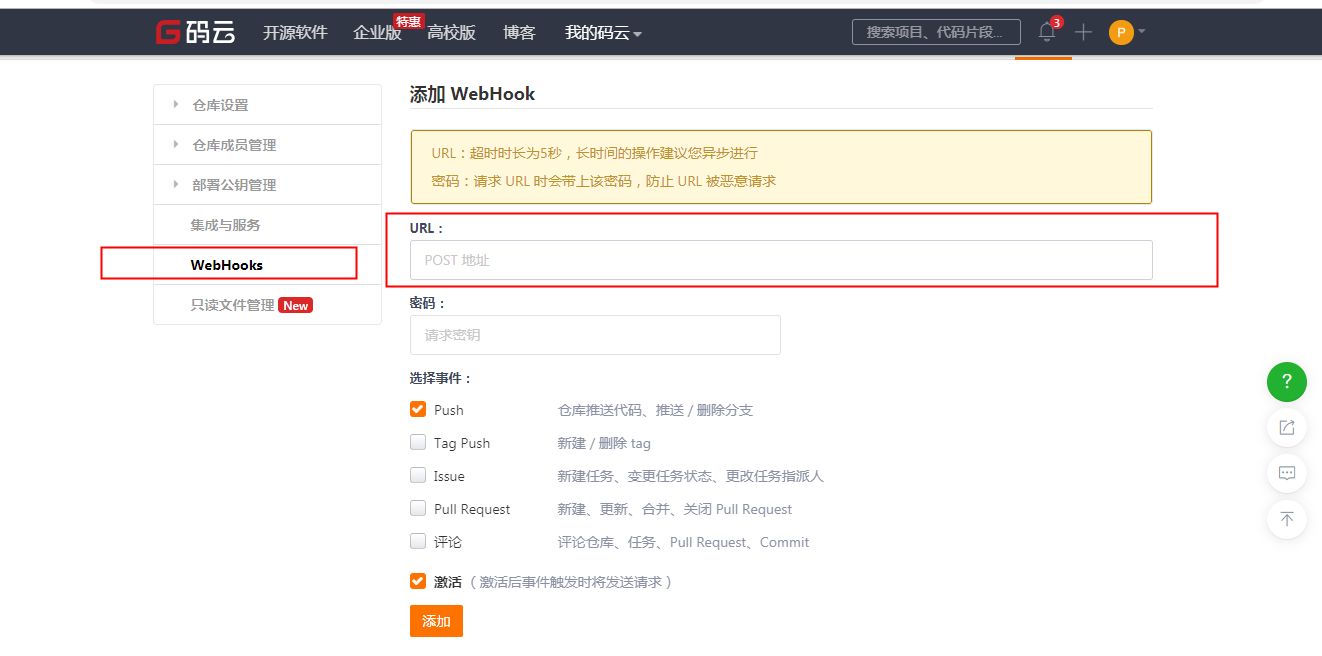Open the feedback chat floating icon

point(1287,473)
